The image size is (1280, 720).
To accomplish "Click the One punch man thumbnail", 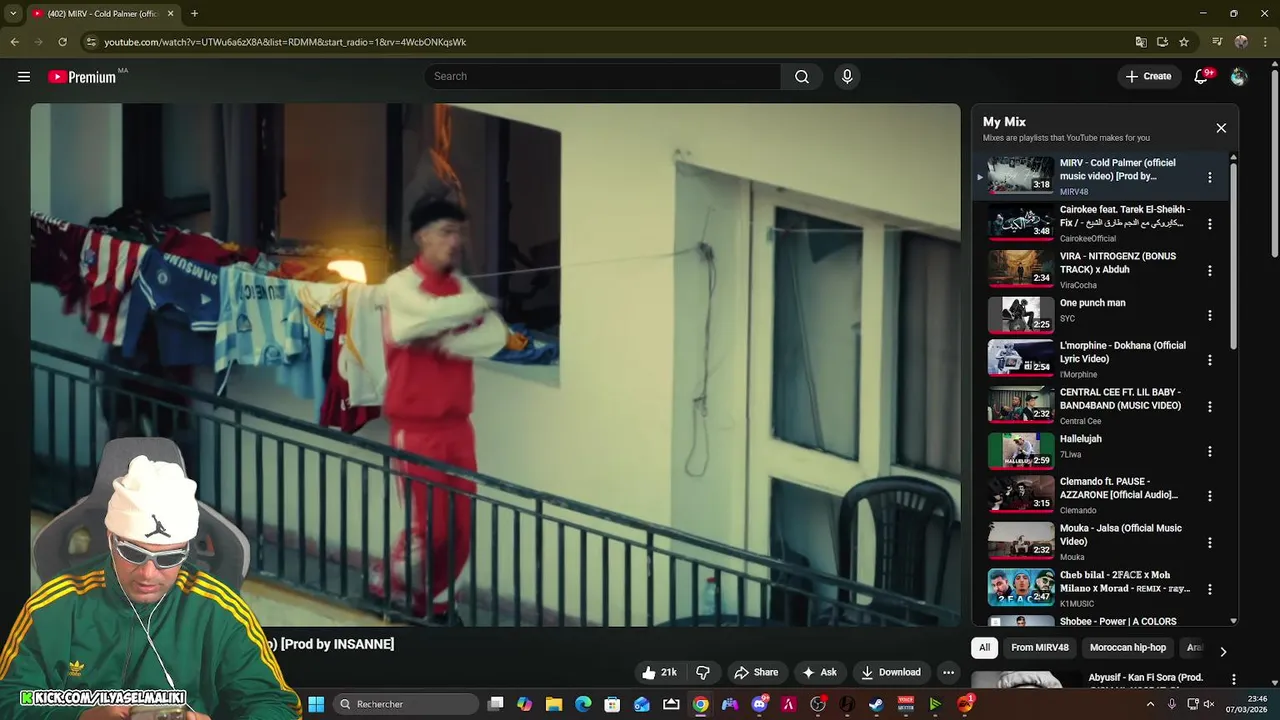I will (1021, 315).
